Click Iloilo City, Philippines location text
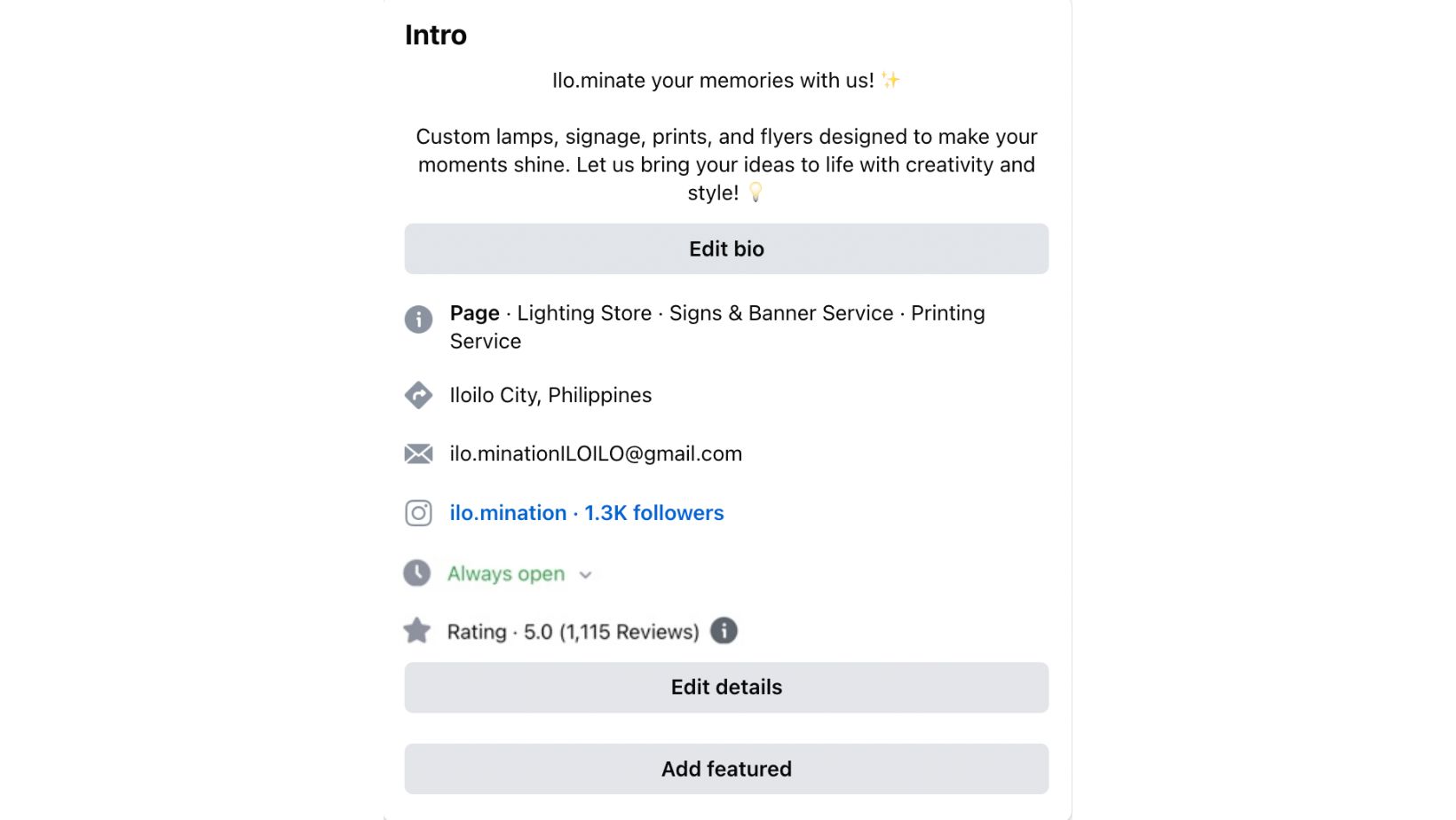This screenshot has height=820, width=1456. tap(550, 396)
